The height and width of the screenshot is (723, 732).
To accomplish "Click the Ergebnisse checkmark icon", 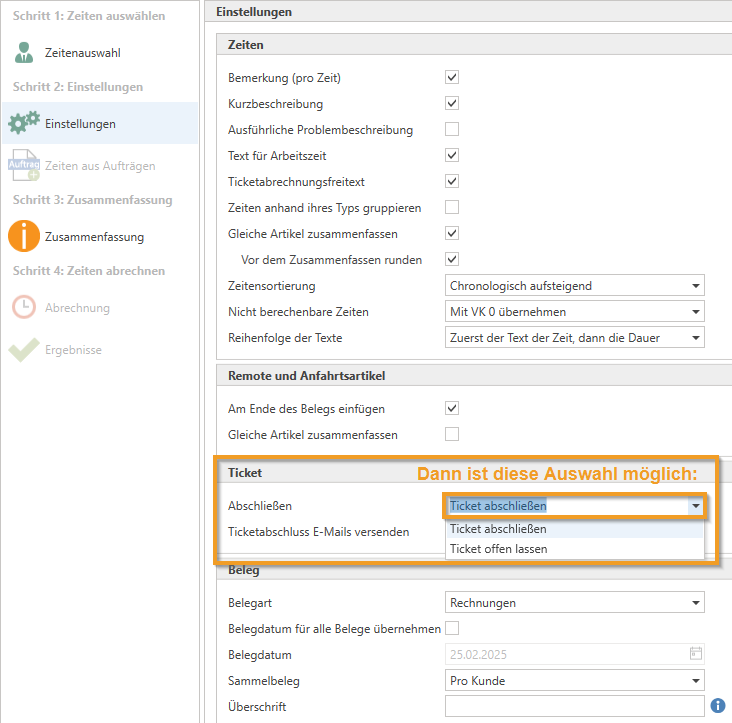I will (x=24, y=350).
